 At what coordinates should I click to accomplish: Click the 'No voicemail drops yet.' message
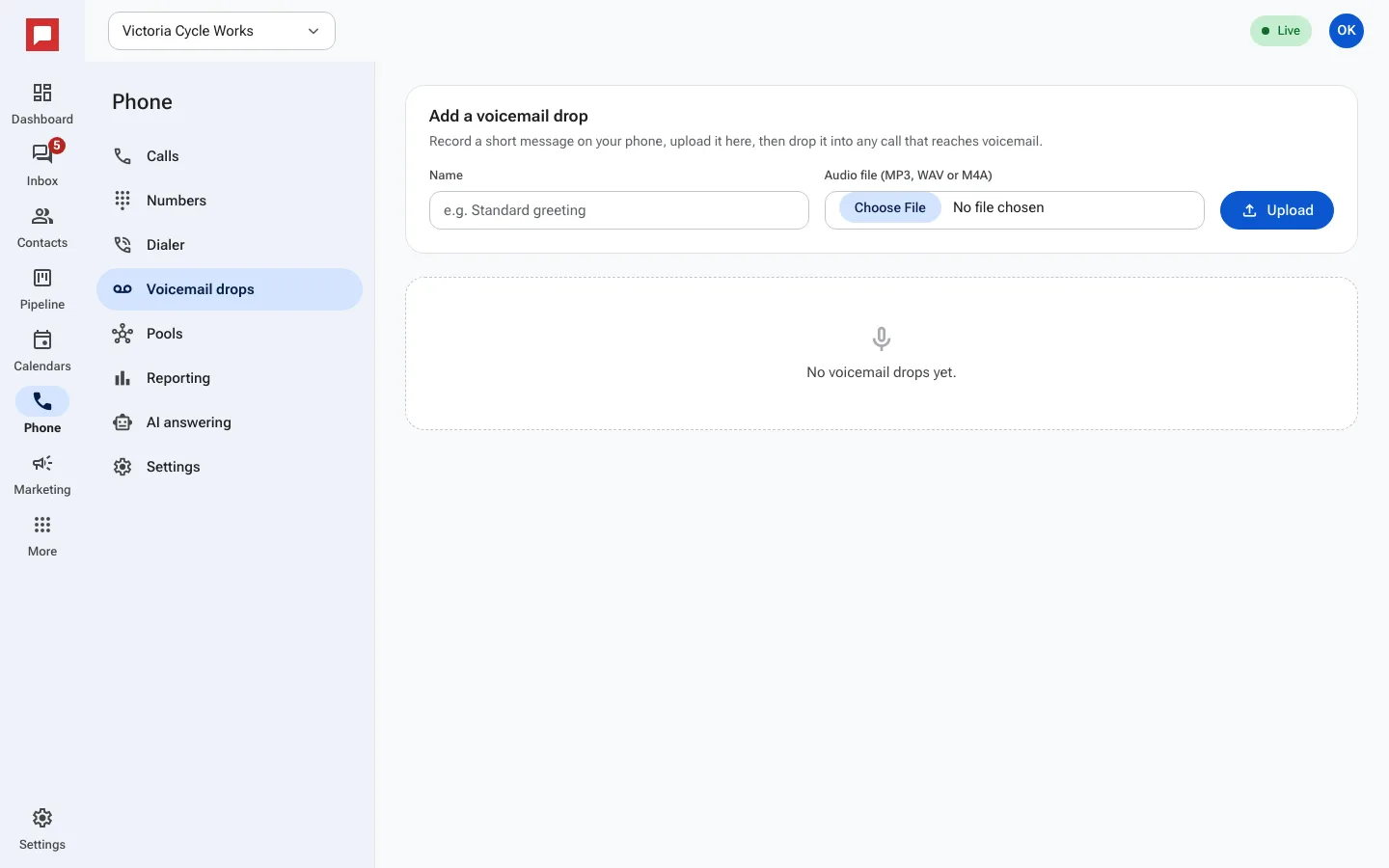(x=882, y=372)
